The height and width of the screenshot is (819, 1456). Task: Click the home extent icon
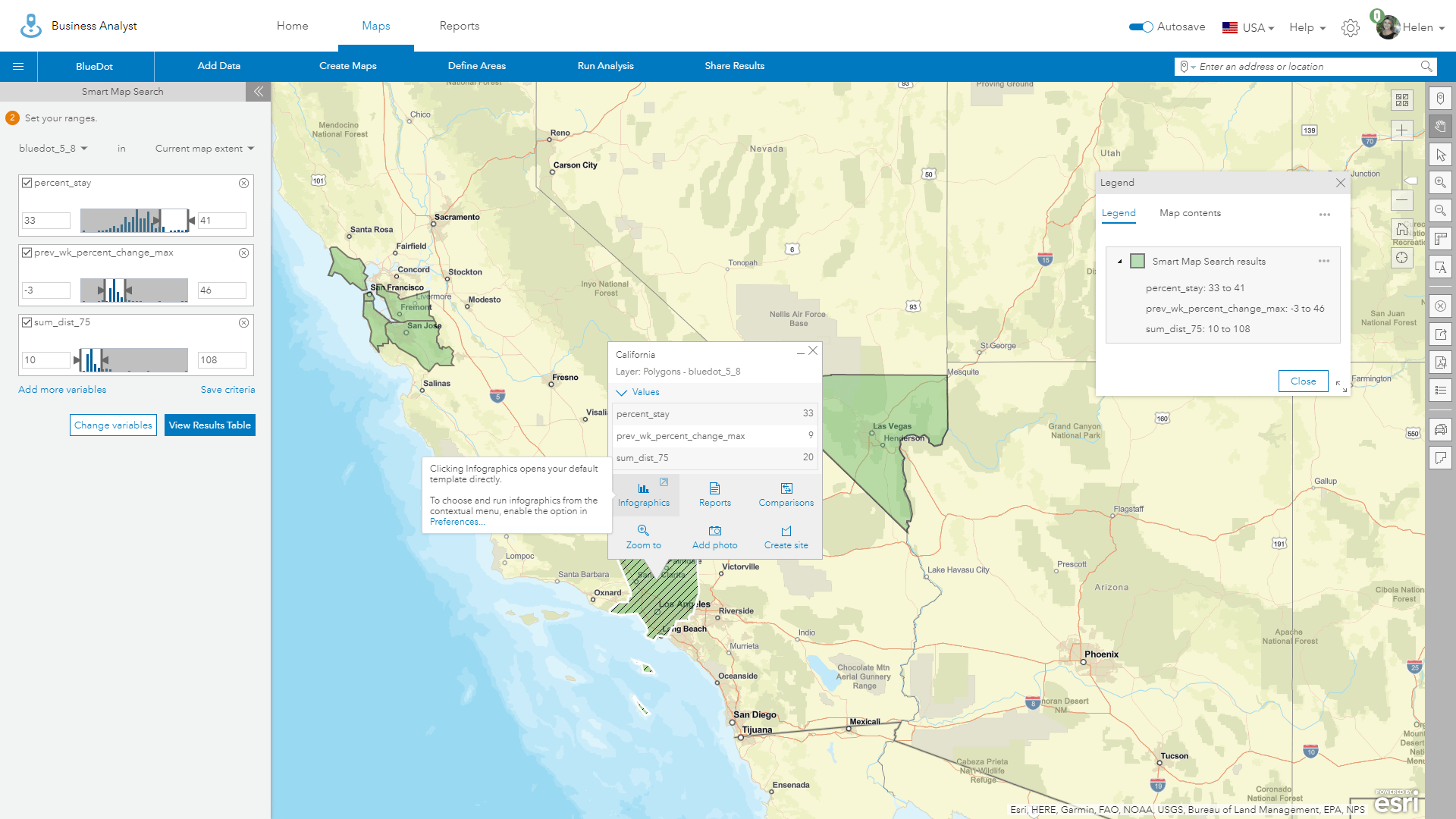point(1401,228)
